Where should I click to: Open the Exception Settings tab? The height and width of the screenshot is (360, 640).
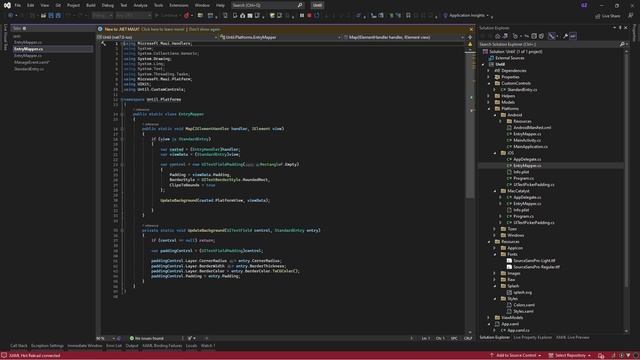pyautogui.click(x=47, y=346)
